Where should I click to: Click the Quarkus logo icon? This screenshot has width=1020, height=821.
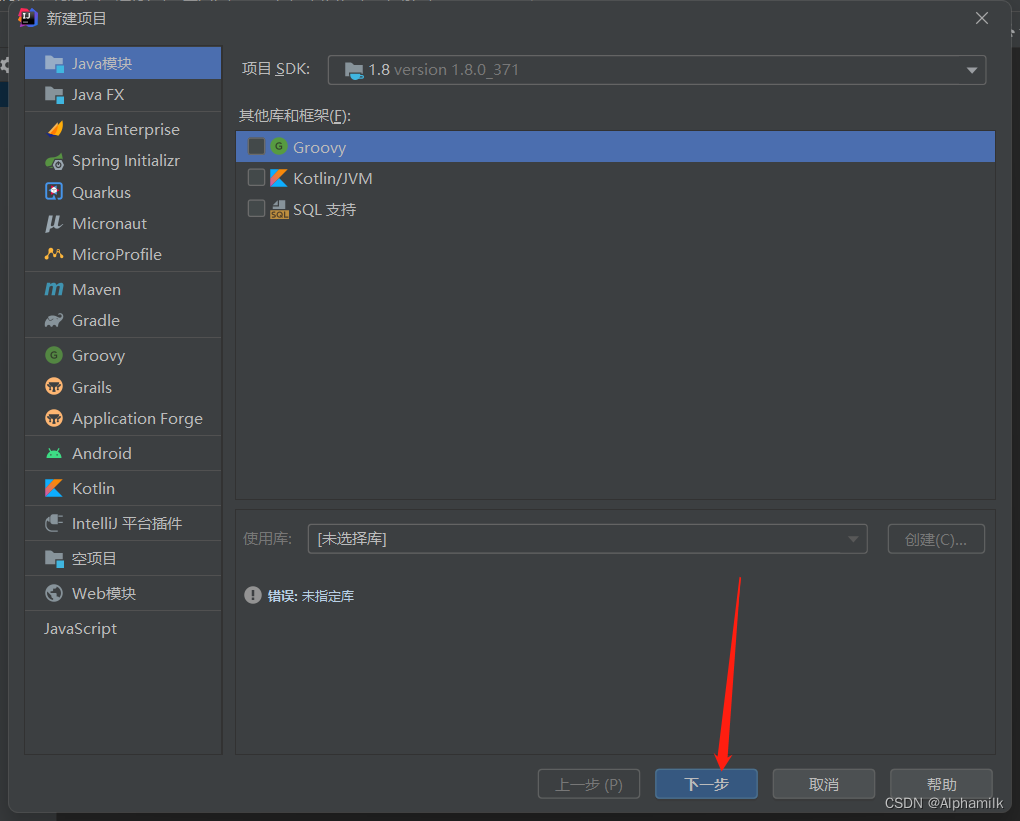pos(54,192)
